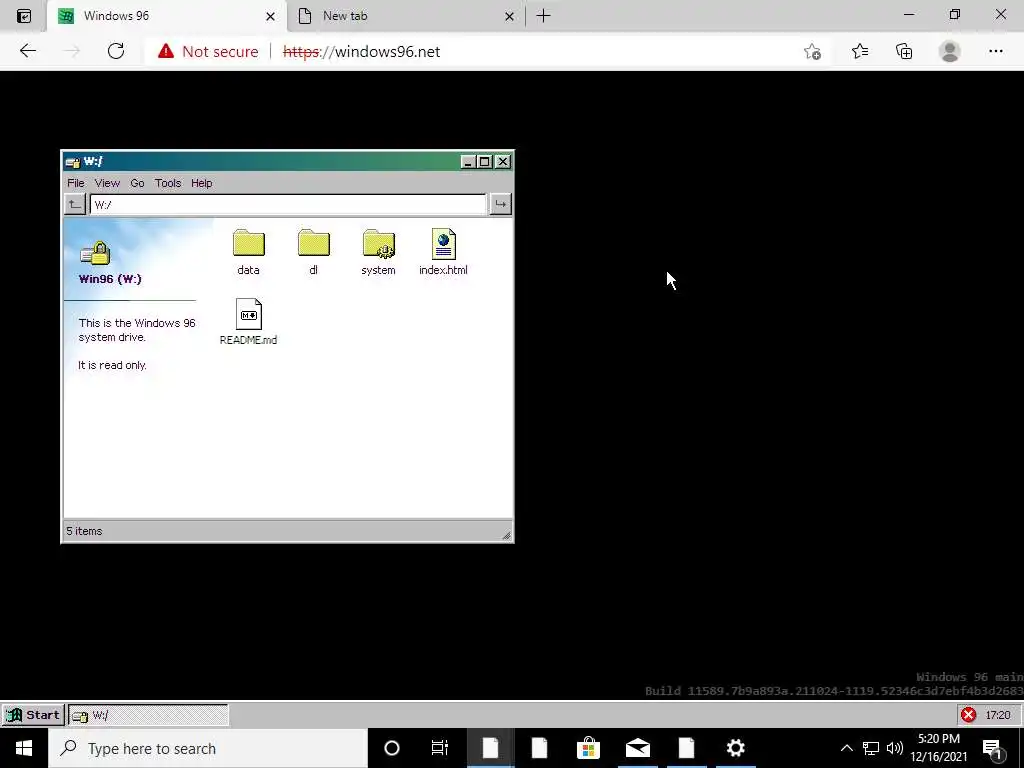Open Microsoft Store from taskbar

(x=588, y=748)
